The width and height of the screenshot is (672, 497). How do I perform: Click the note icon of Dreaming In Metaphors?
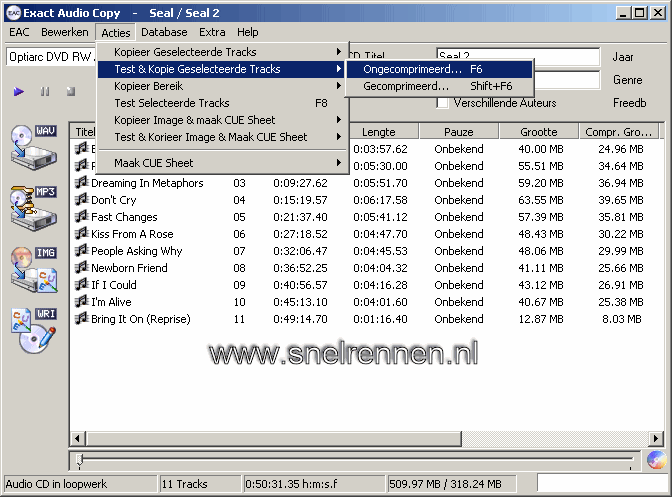point(81,183)
